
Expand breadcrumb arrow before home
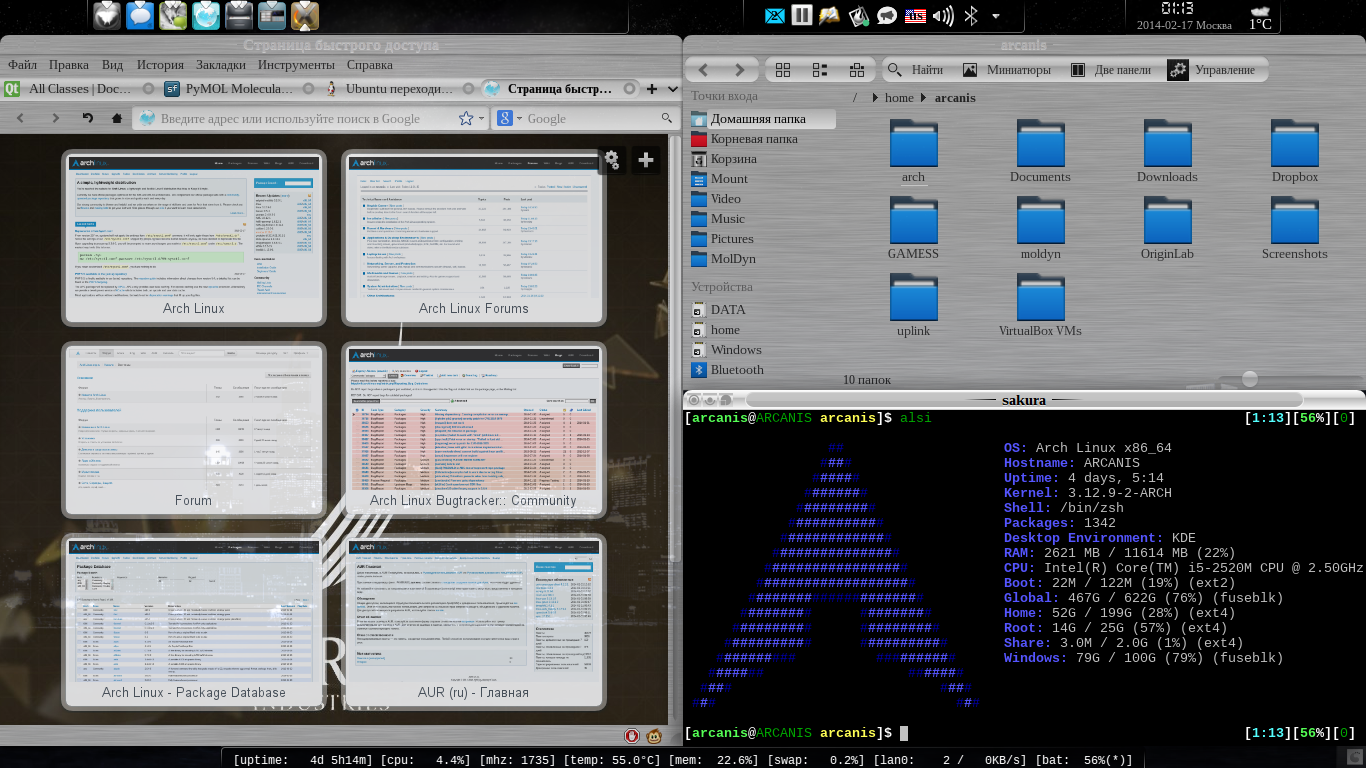pos(875,98)
